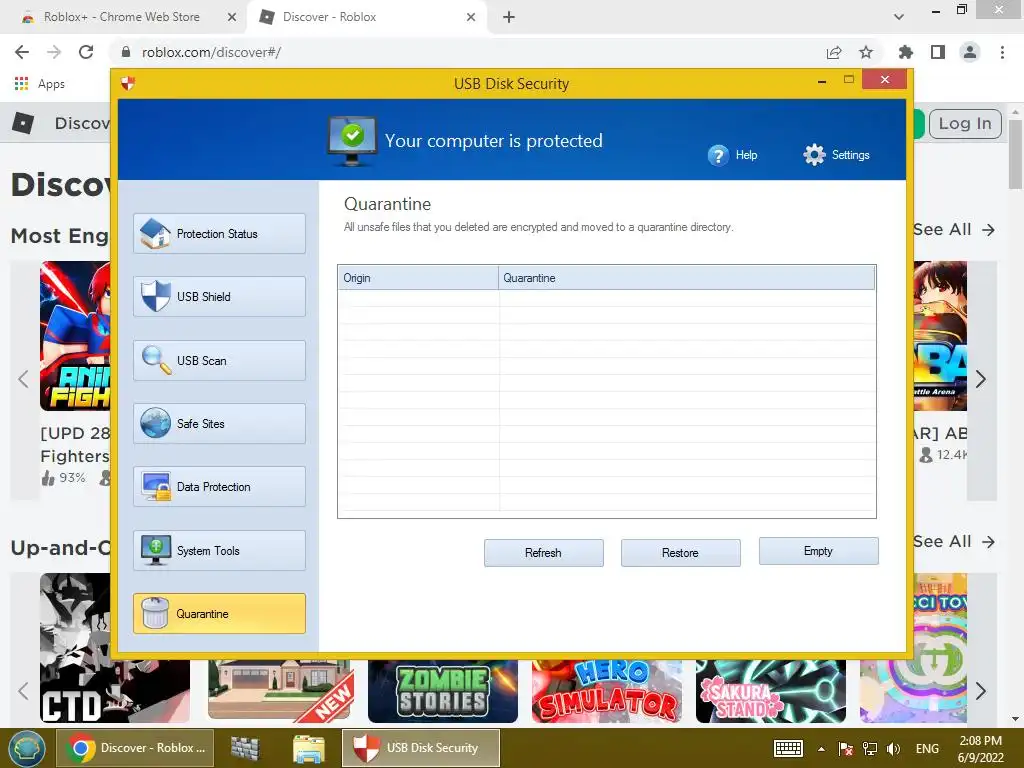Refresh the quarantine list

pyautogui.click(x=543, y=552)
